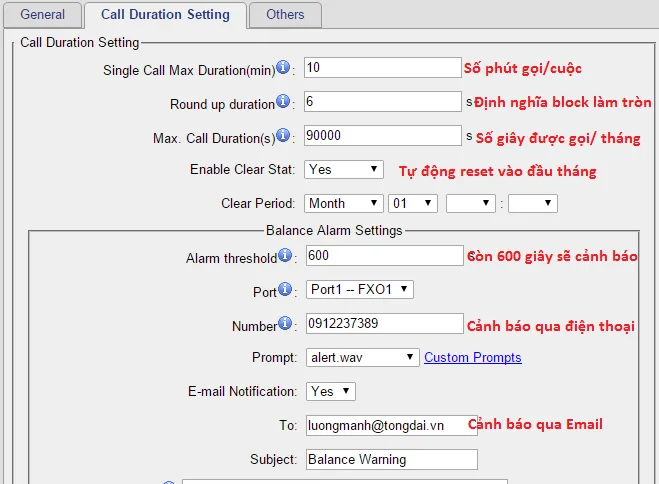Click info icon next to Alarm threshold
This screenshot has height=484, width=659.
coord(285,256)
